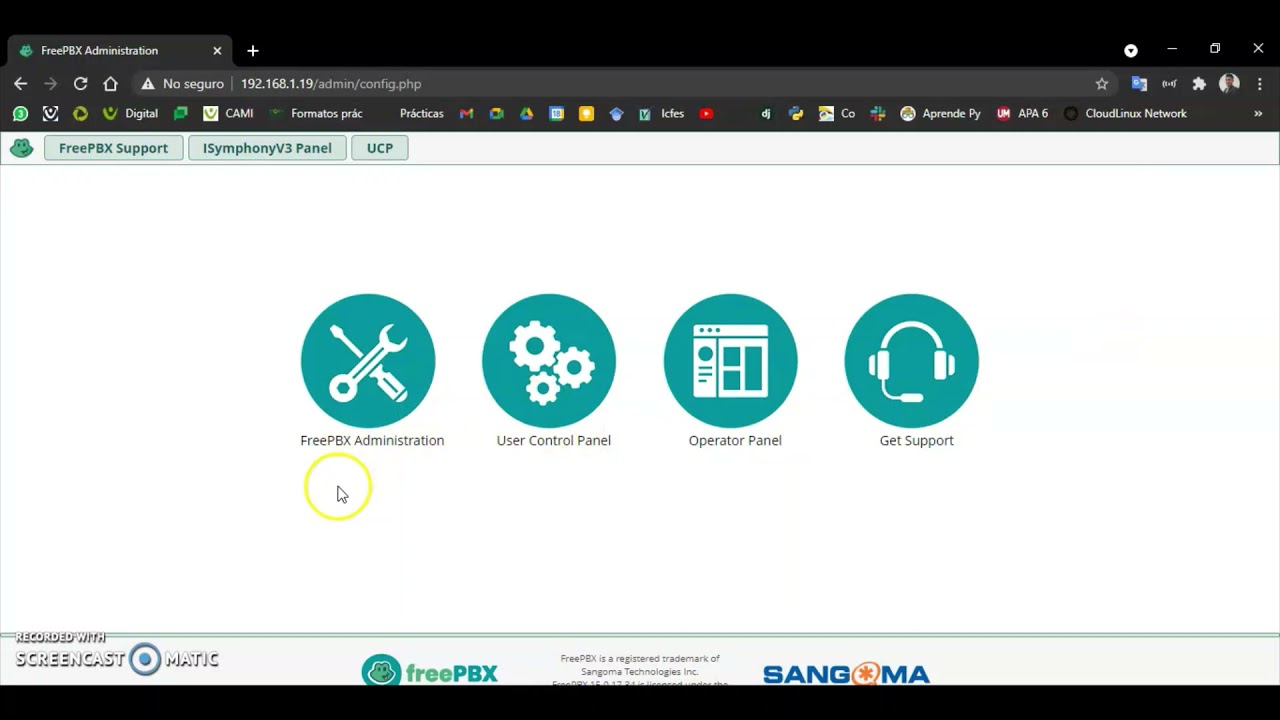Open the WhatsApp bookmark icon
Screen dimensions: 1280x720
tap(20, 114)
